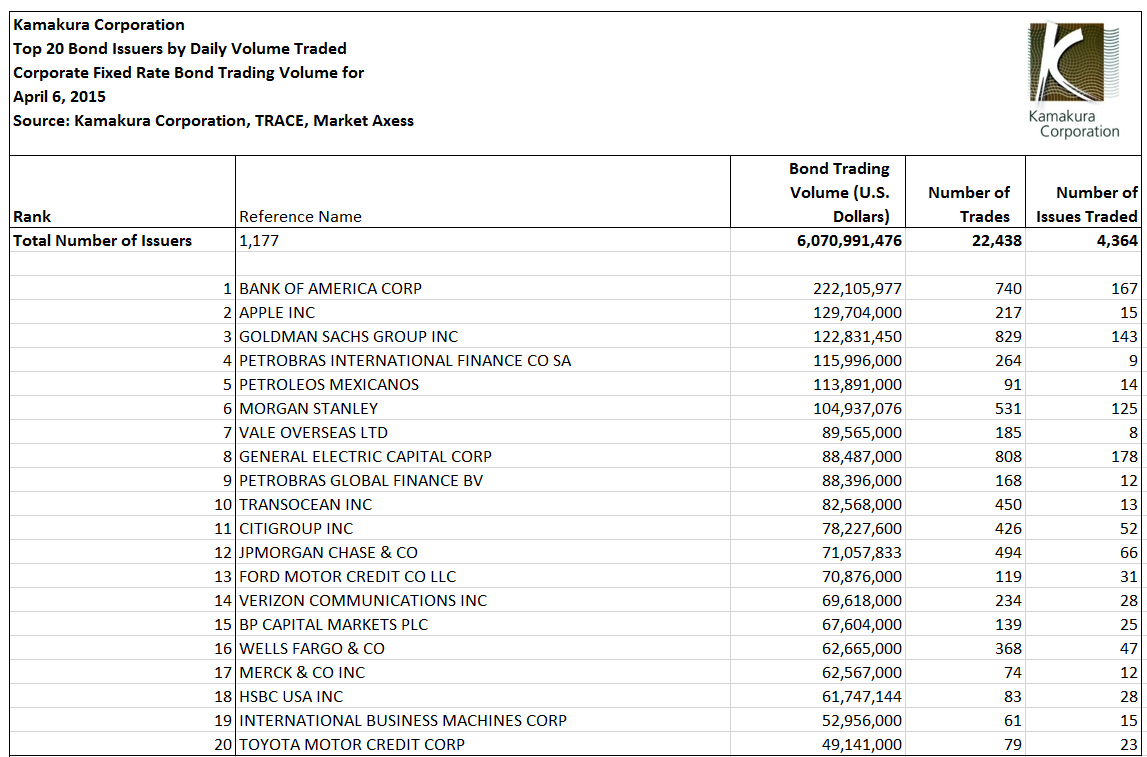This screenshot has height=757, width=1147.
Task: Select the Total Number of Issuers cell
Action: pos(122,241)
